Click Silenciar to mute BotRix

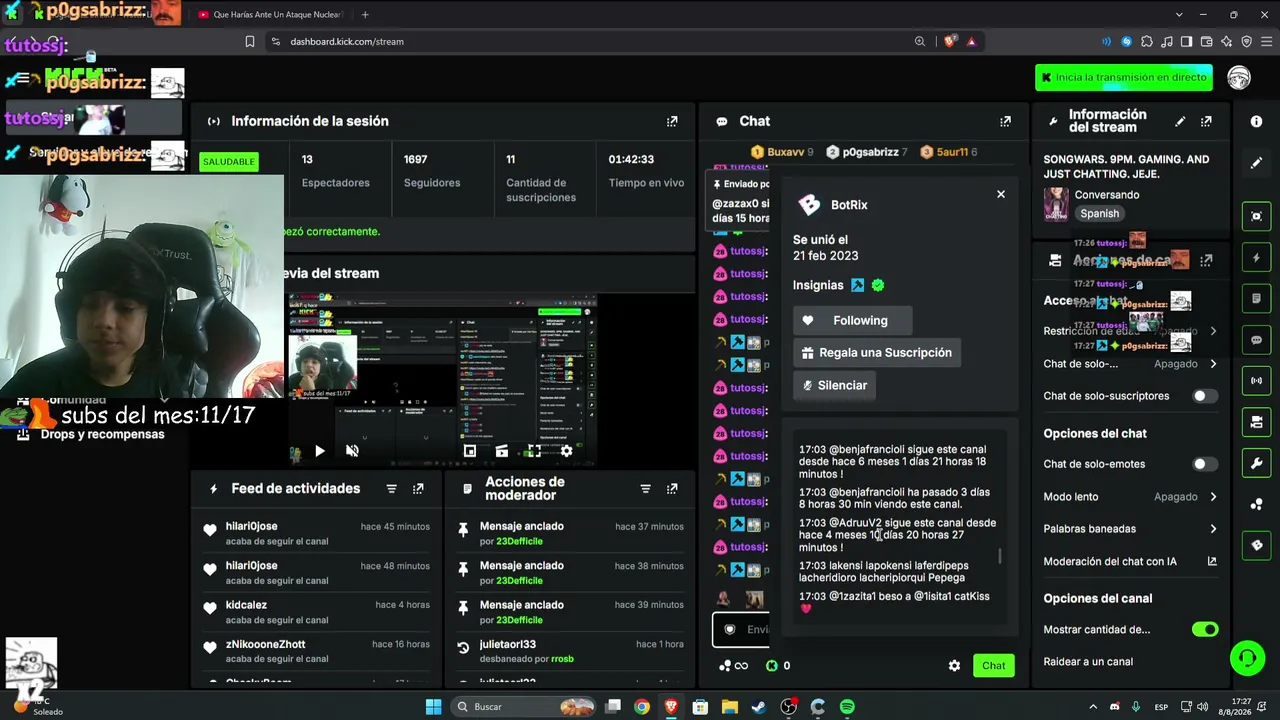[835, 386]
